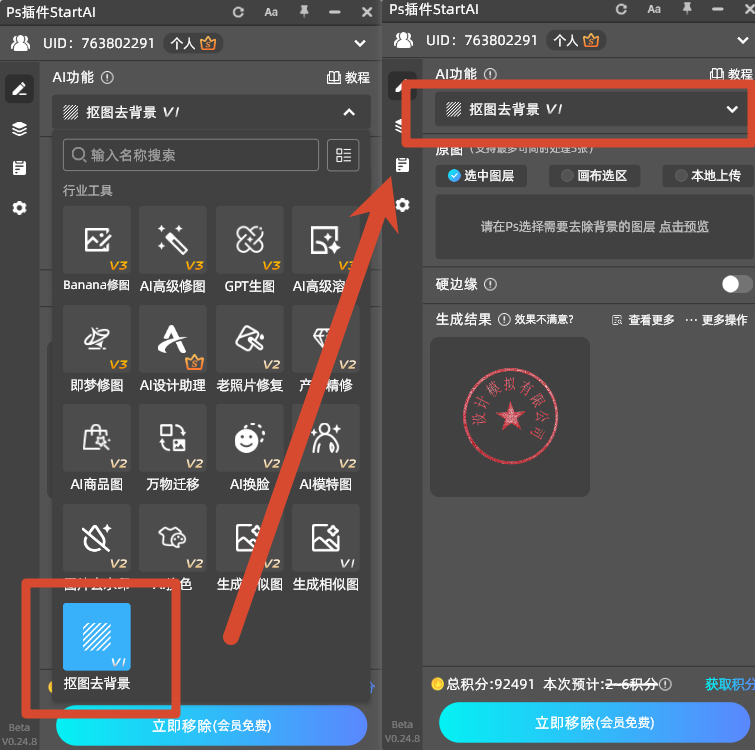Expand the UID account chevron in left panel
755x750 pixels.
pos(360,43)
